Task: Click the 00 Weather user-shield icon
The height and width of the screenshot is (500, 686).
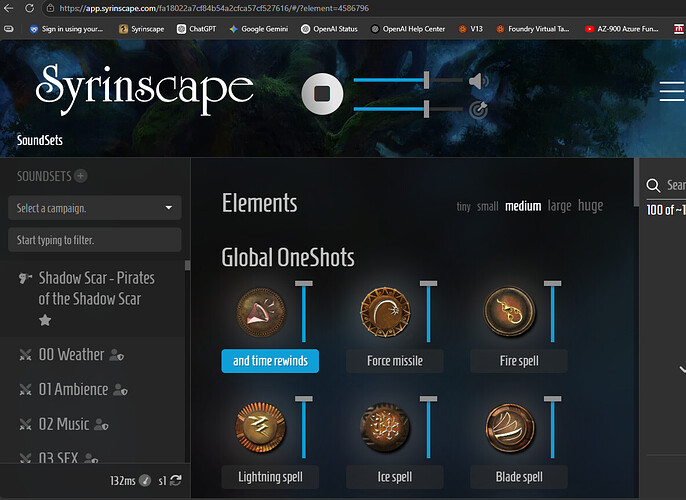Action: pyautogui.click(x=116, y=355)
